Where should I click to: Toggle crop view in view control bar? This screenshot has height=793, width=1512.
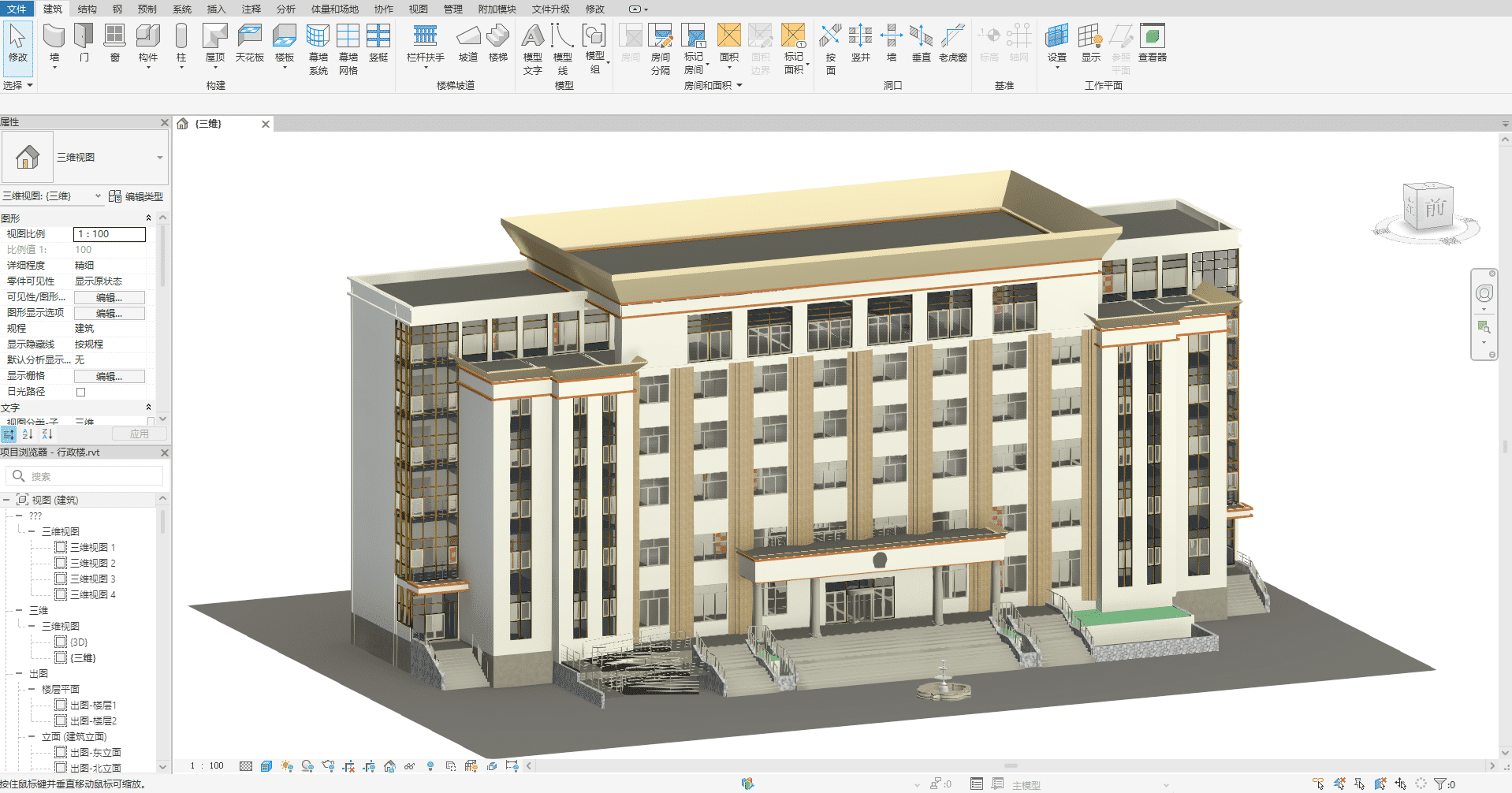[348, 766]
